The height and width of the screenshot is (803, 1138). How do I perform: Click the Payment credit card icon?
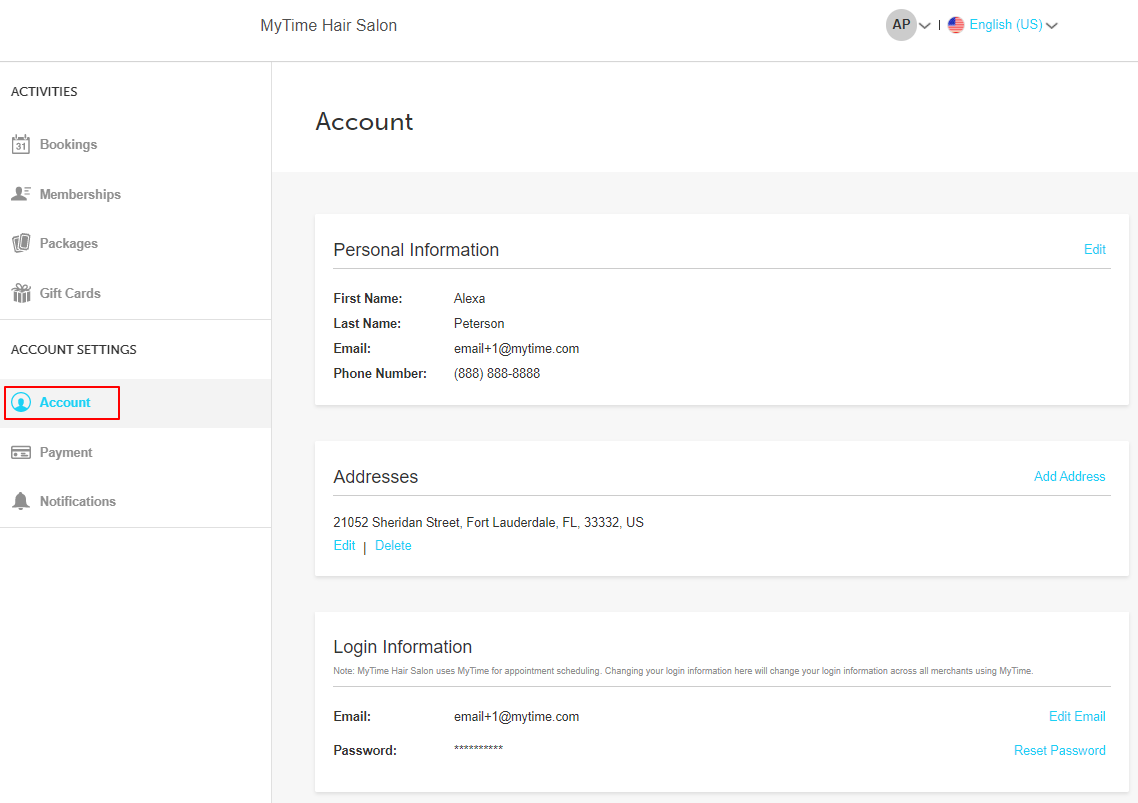[21, 452]
